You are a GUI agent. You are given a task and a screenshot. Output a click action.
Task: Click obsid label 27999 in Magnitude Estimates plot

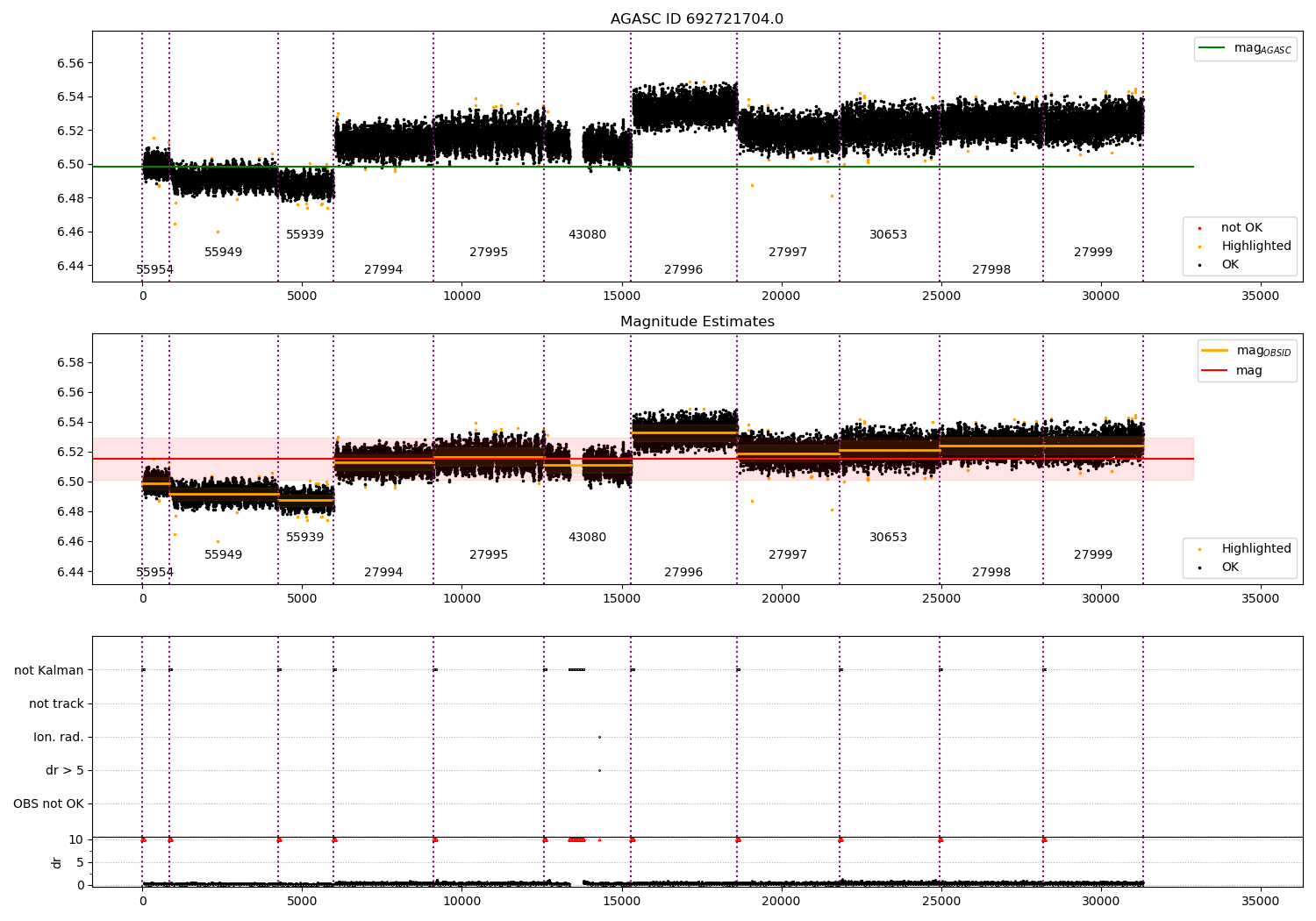(1093, 555)
